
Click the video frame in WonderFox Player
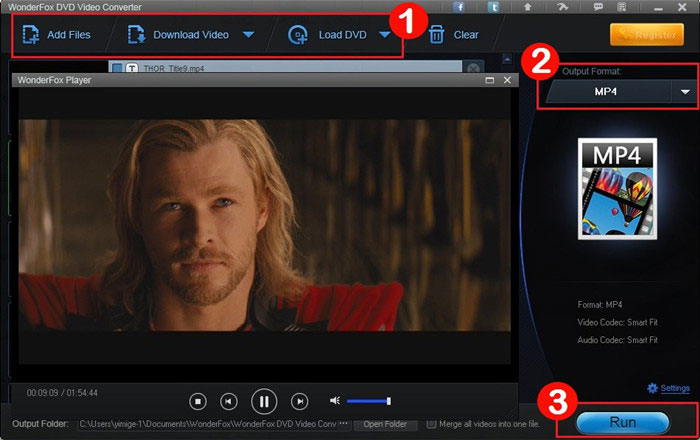pos(265,225)
